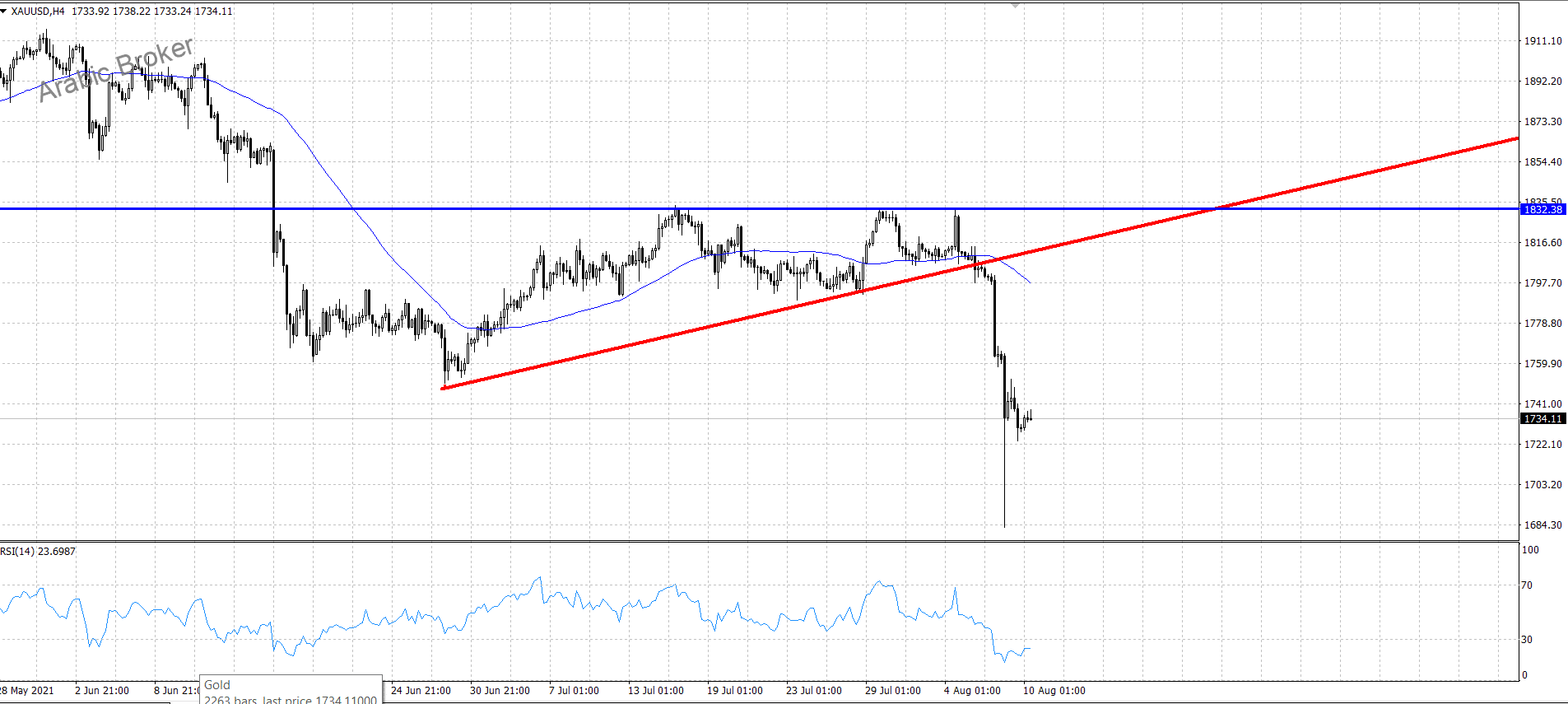This screenshot has width=1568, height=704.
Task: Click the Gold tooltip title
Action: [217, 685]
